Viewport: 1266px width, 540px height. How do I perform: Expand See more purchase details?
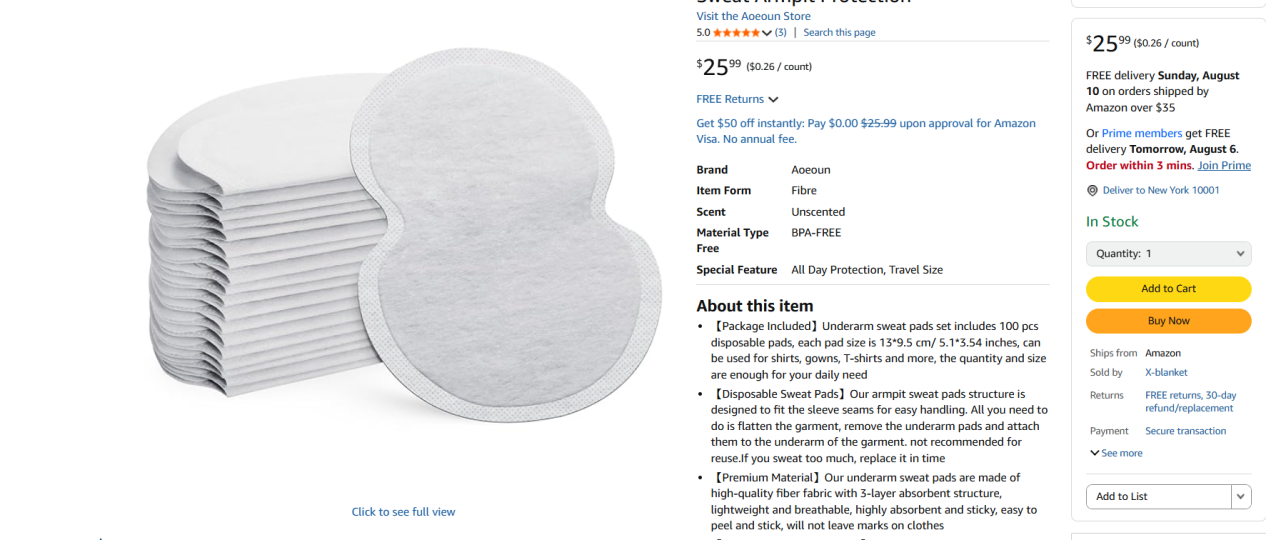(1116, 453)
